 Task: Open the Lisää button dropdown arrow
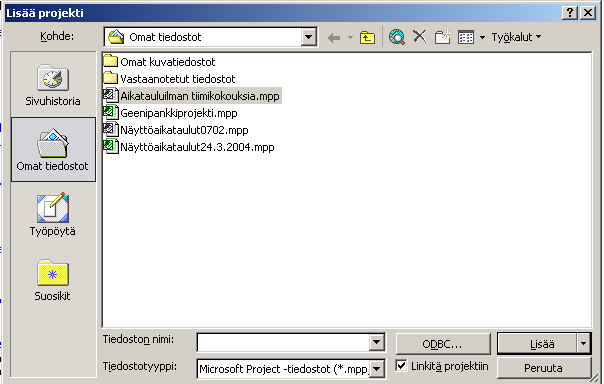tap(584, 344)
